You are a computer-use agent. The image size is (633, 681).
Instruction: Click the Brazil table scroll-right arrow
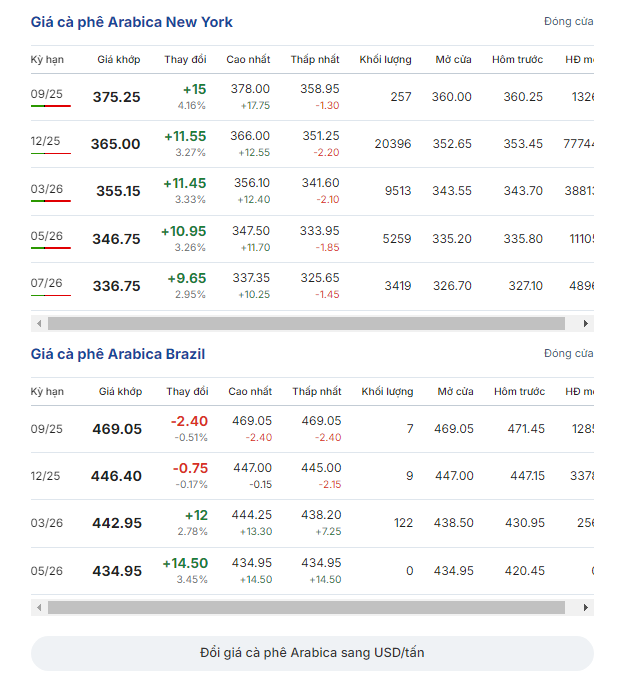pos(586,607)
